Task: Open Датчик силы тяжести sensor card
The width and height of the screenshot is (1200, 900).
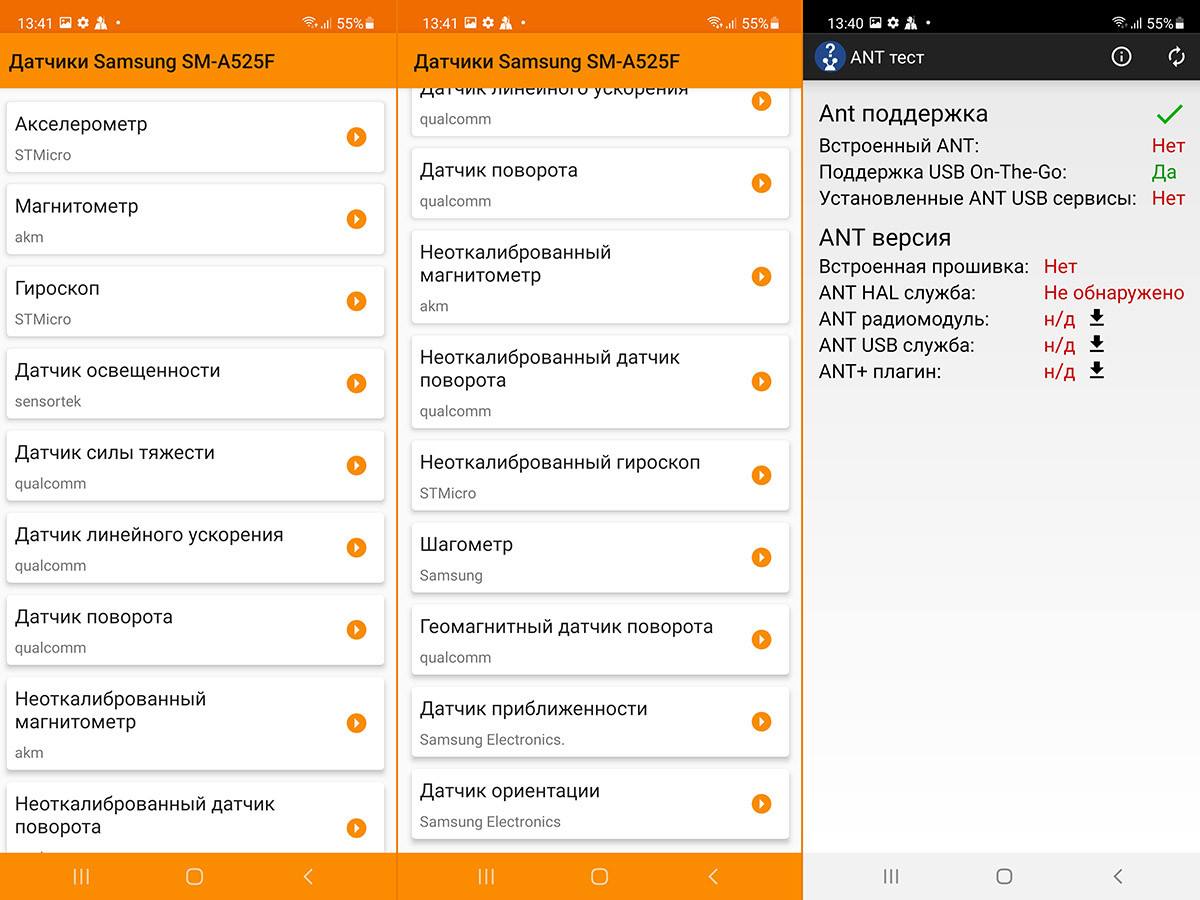Action: (x=195, y=465)
